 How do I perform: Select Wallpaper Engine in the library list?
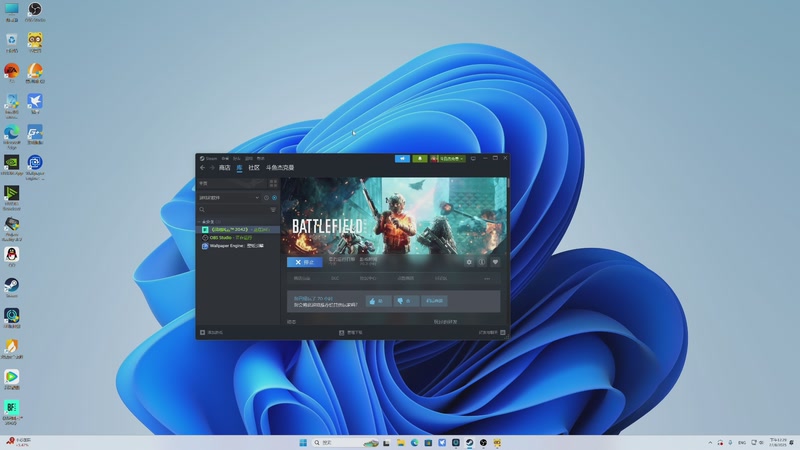pos(238,246)
